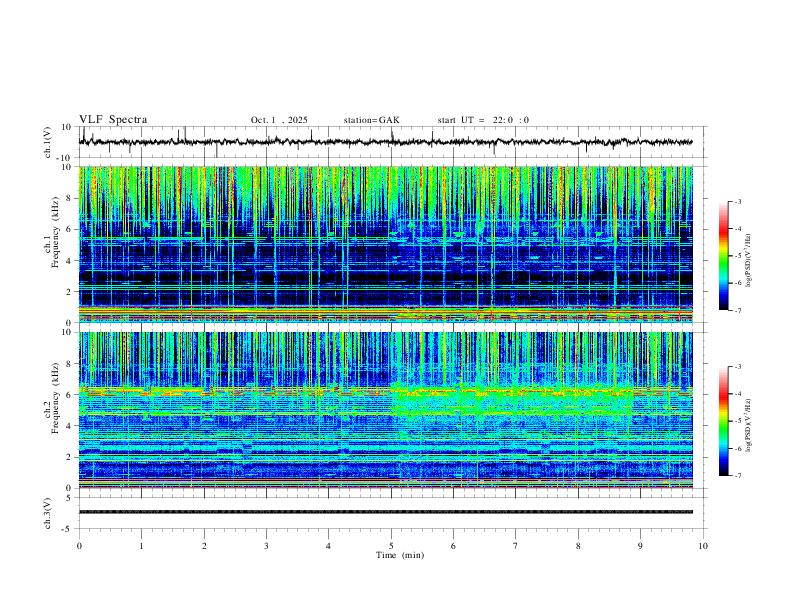This screenshot has height=612, width=792.
Task: Click the "10" tick on time axis
Action: point(703,546)
